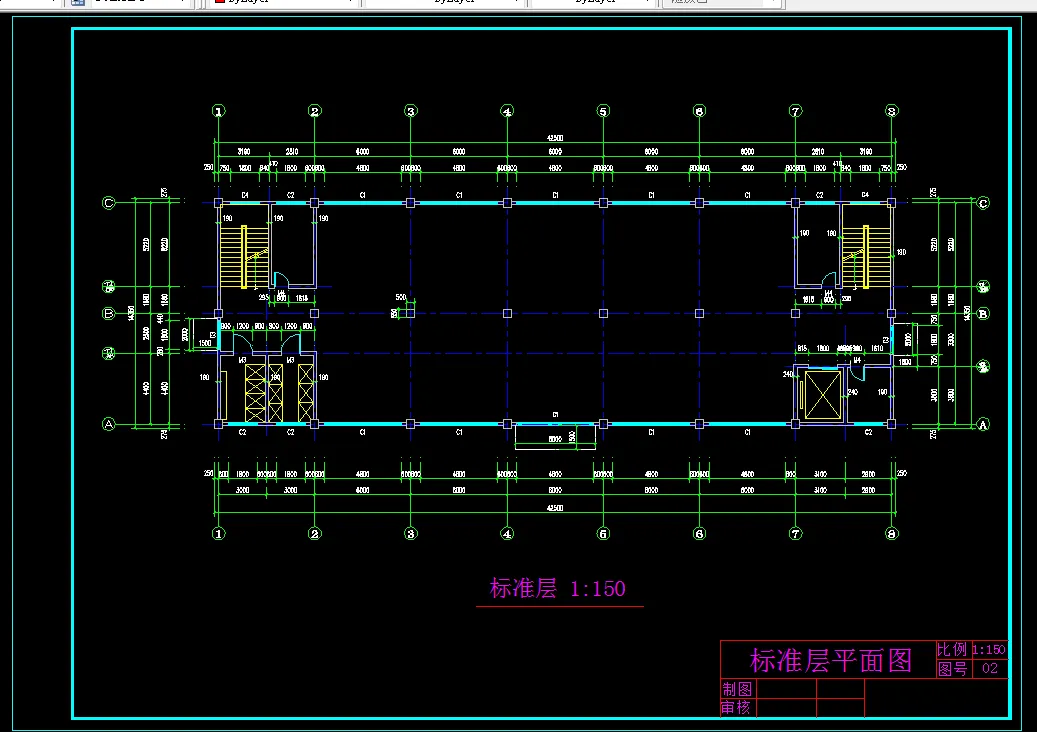Select the bottom overall dimension 43500

click(x=555, y=508)
